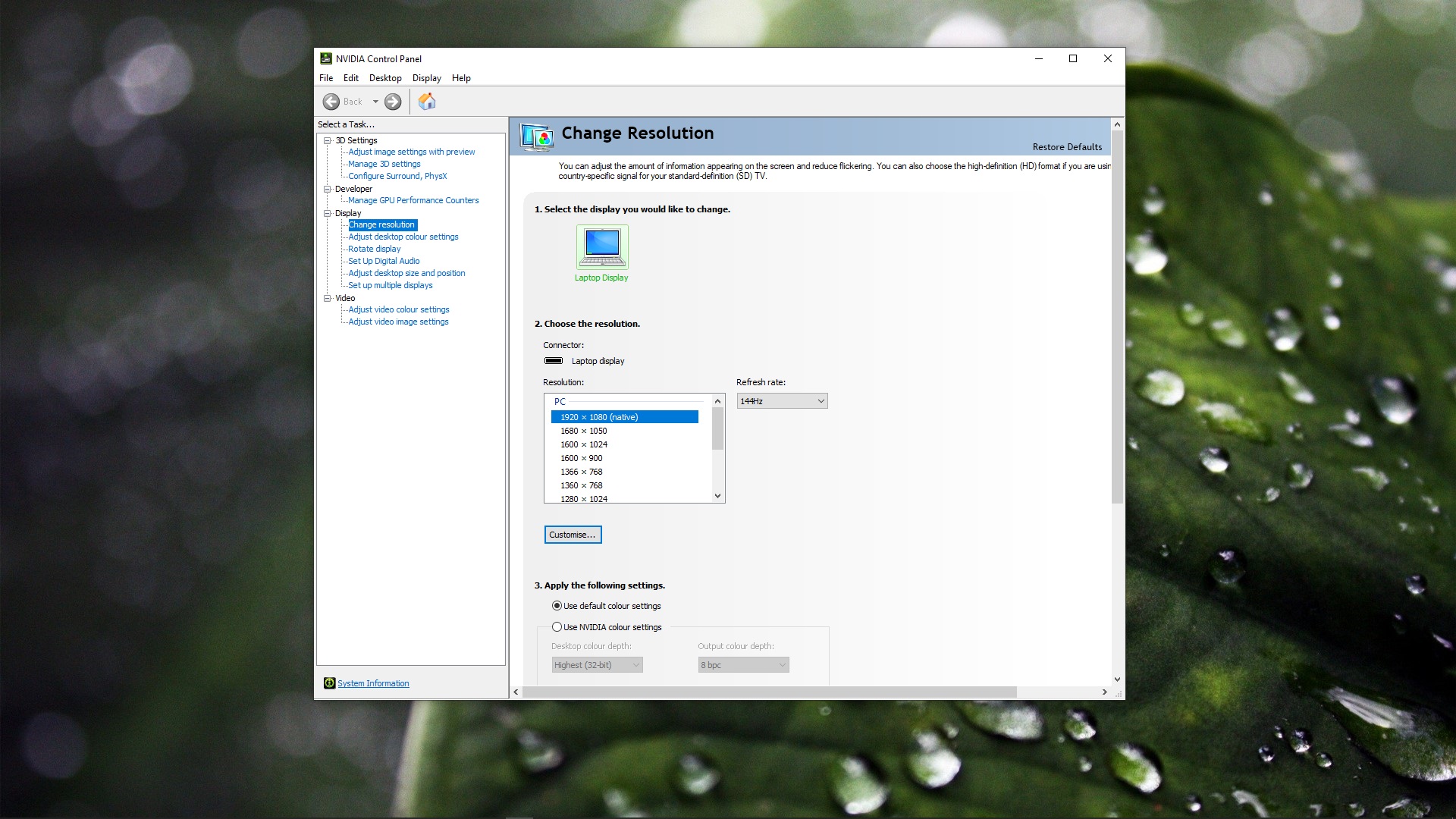The image size is (1456, 819).
Task: Open the File menu
Action: [x=326, y=78]
